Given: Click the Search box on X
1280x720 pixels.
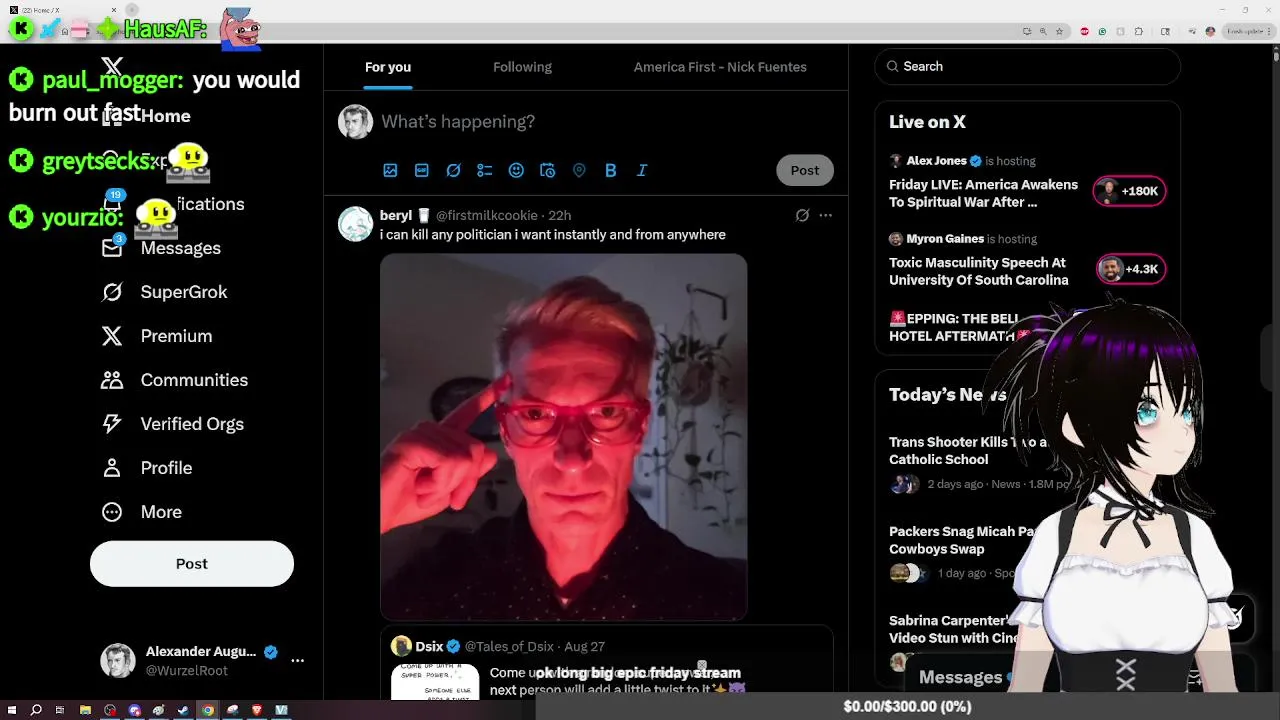Looking at the screenshot, I should pos(1028,66).
